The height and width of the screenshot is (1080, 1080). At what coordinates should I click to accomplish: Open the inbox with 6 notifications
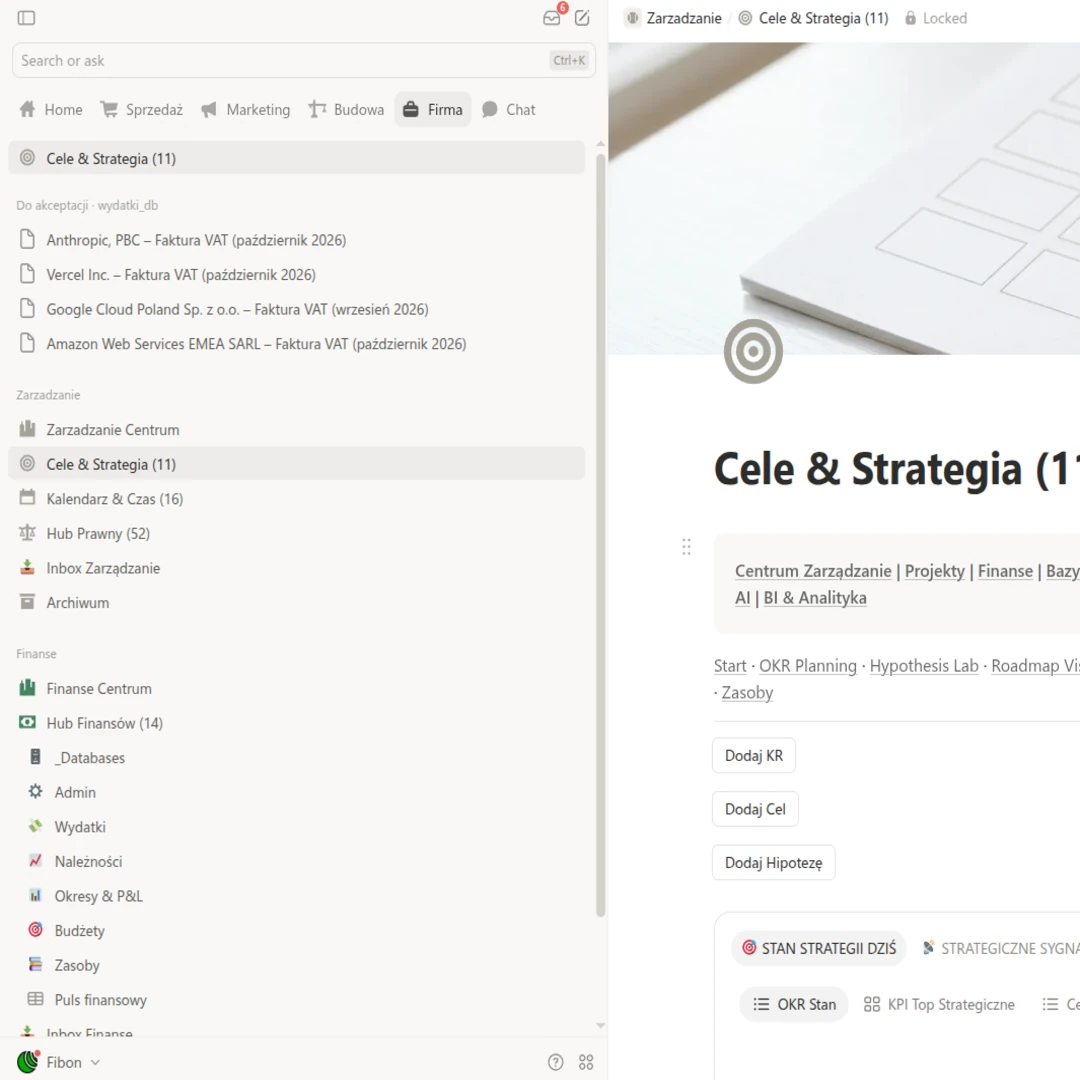(x=552, y=17)
